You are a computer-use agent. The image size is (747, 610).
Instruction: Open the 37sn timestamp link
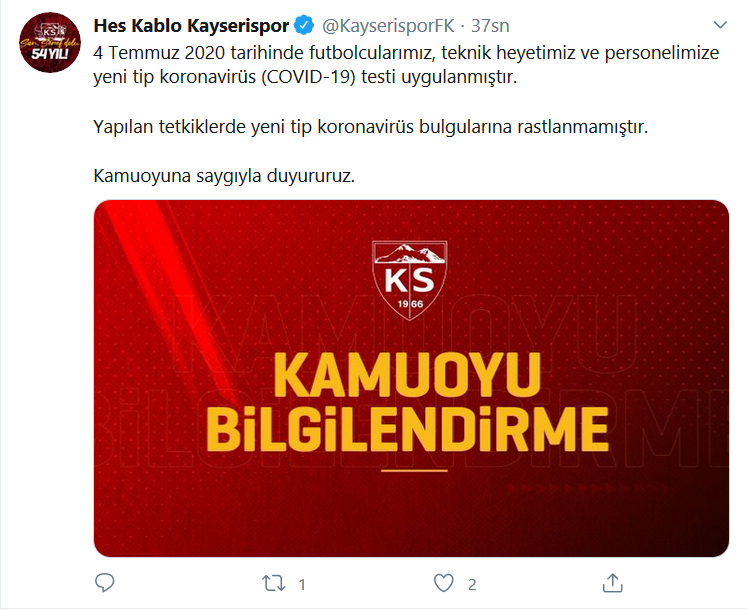click(490, 26)
